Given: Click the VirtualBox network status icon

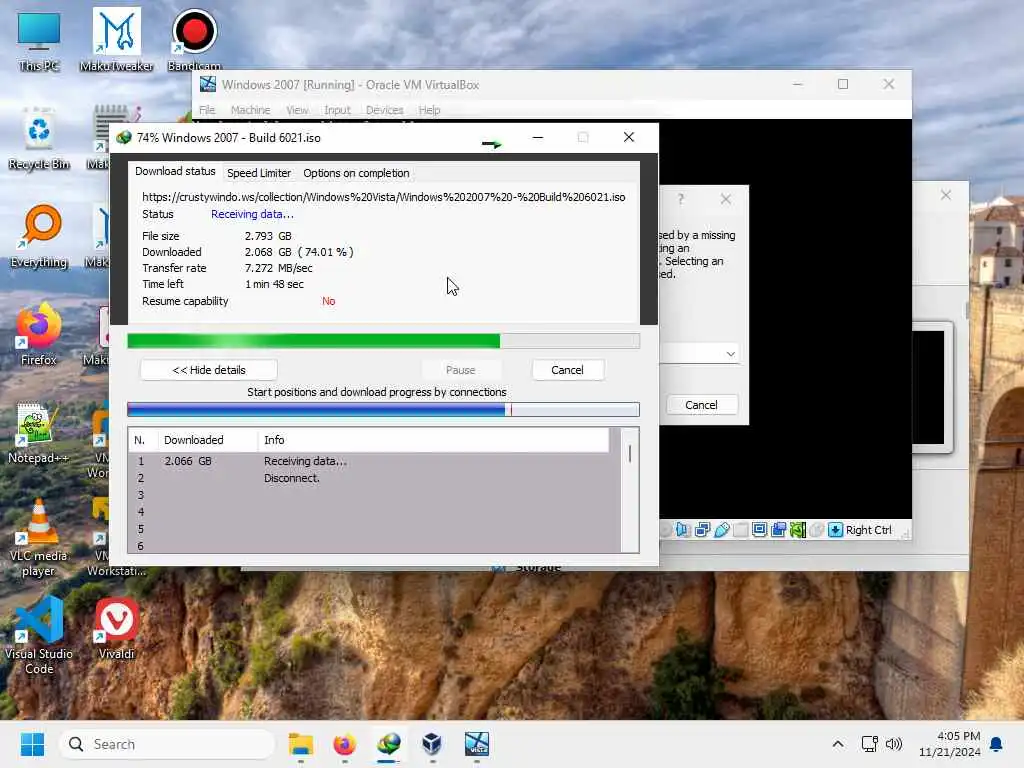Looking at the screenshot, I should [703, 530].
